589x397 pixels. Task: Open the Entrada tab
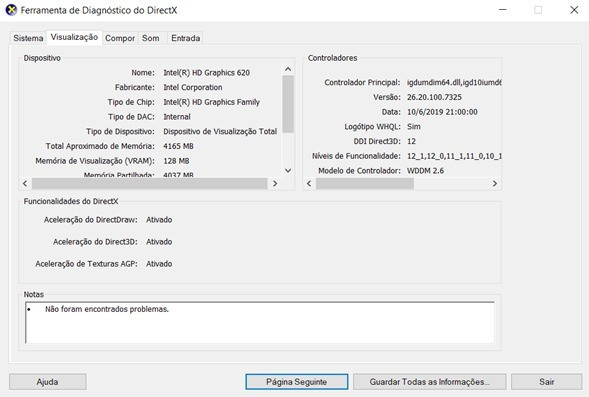pos(186,38)
